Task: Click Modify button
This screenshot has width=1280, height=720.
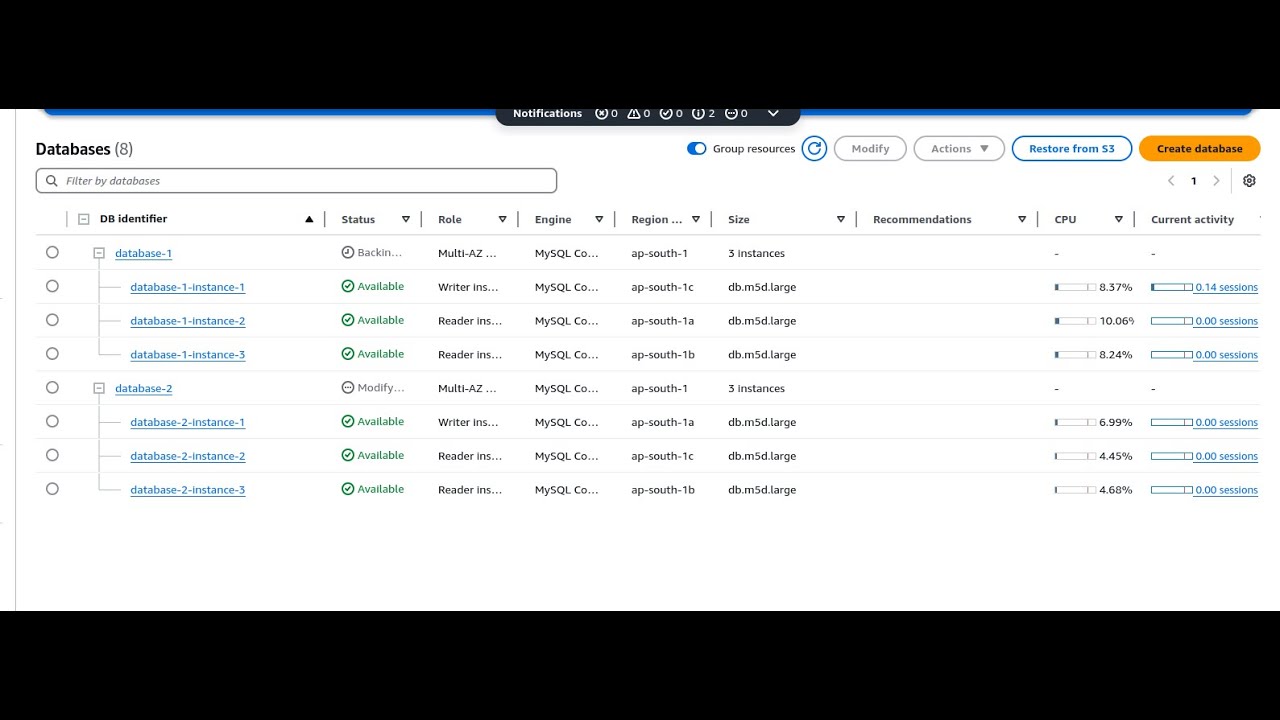Action: pos(870,149)
